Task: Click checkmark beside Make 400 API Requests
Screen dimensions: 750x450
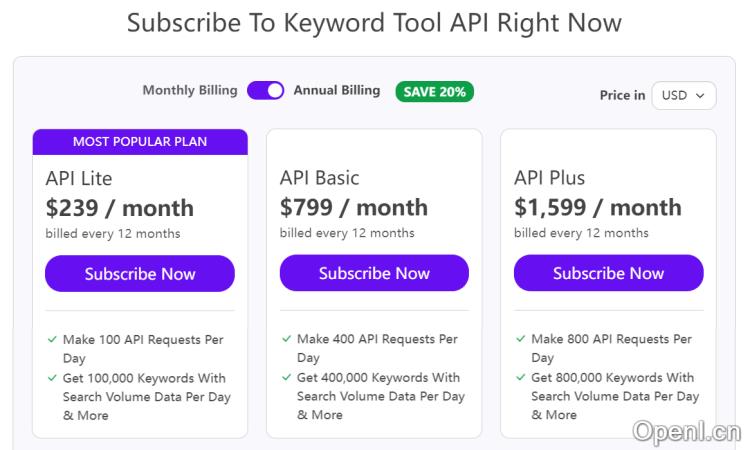Action: tap(286, 340)
